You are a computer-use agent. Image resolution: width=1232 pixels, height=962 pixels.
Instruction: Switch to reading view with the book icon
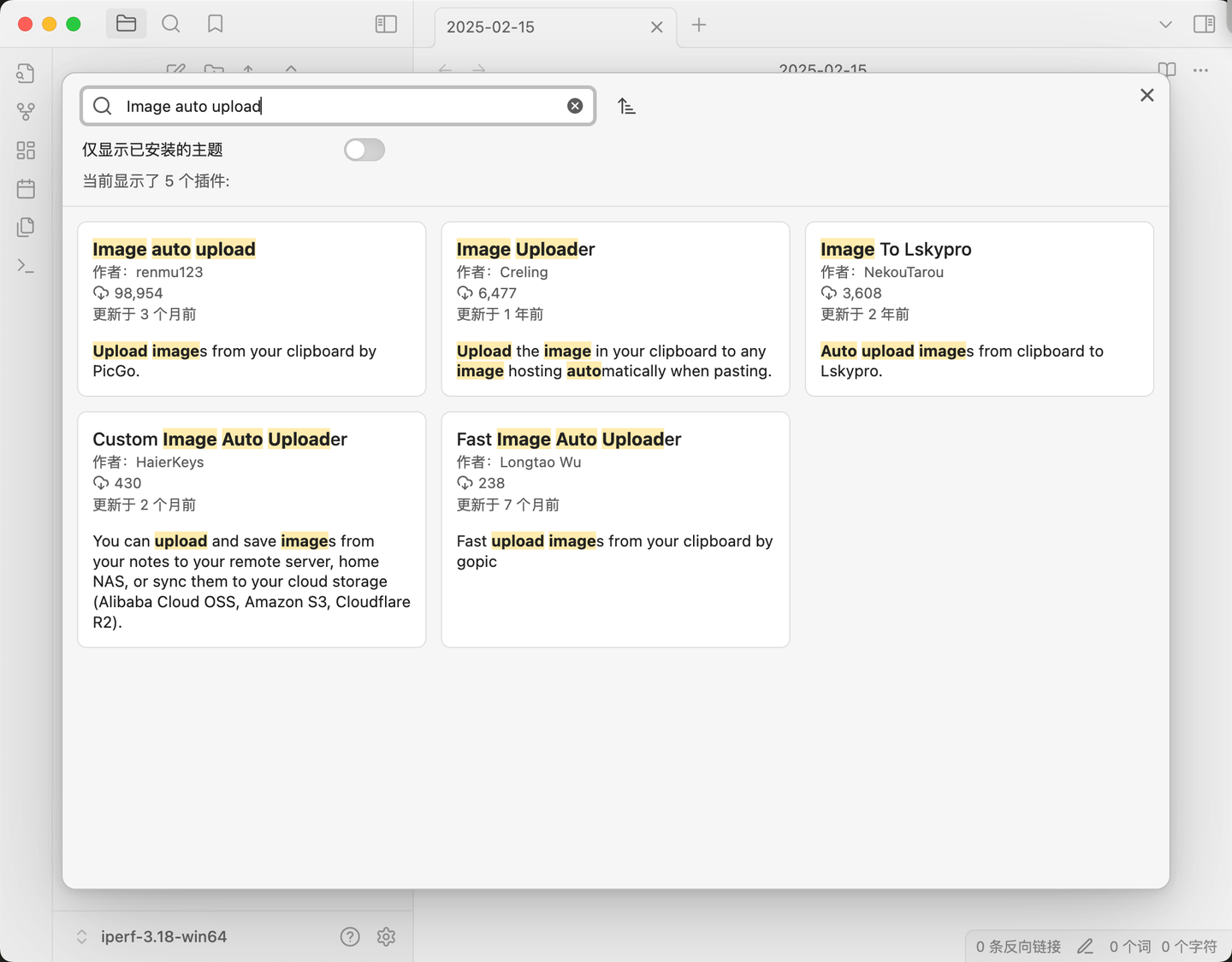(x=1165, y=71)
